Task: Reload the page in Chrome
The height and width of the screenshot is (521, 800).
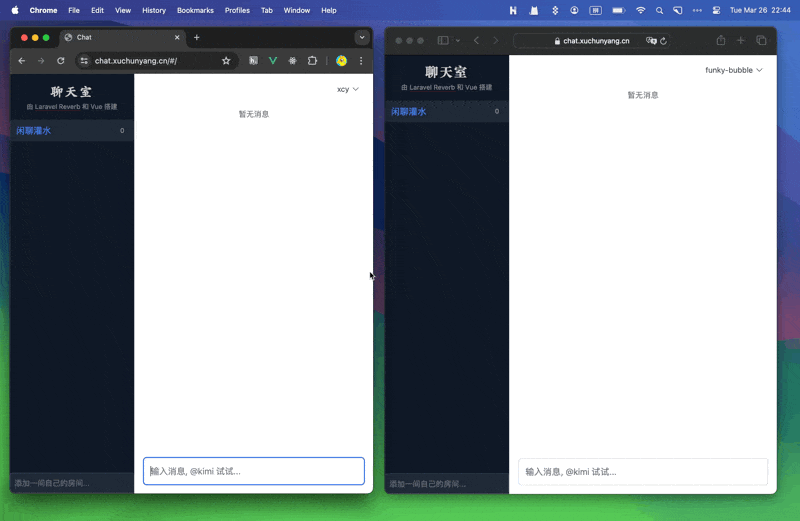Action: pyautogui.click(x=60, y=61)
